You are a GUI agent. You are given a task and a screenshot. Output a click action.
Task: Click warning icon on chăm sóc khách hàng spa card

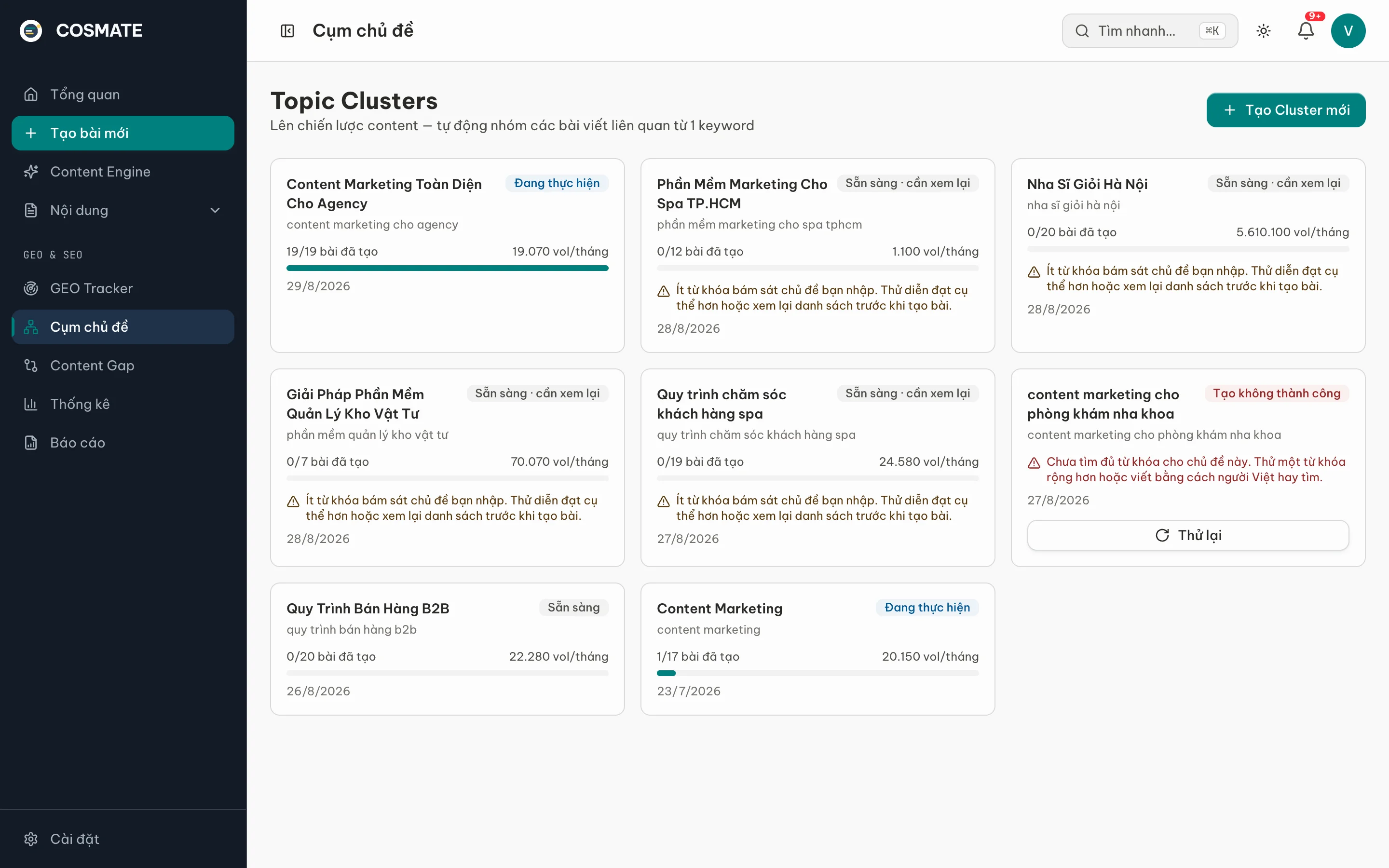click(x=664, y=501)
